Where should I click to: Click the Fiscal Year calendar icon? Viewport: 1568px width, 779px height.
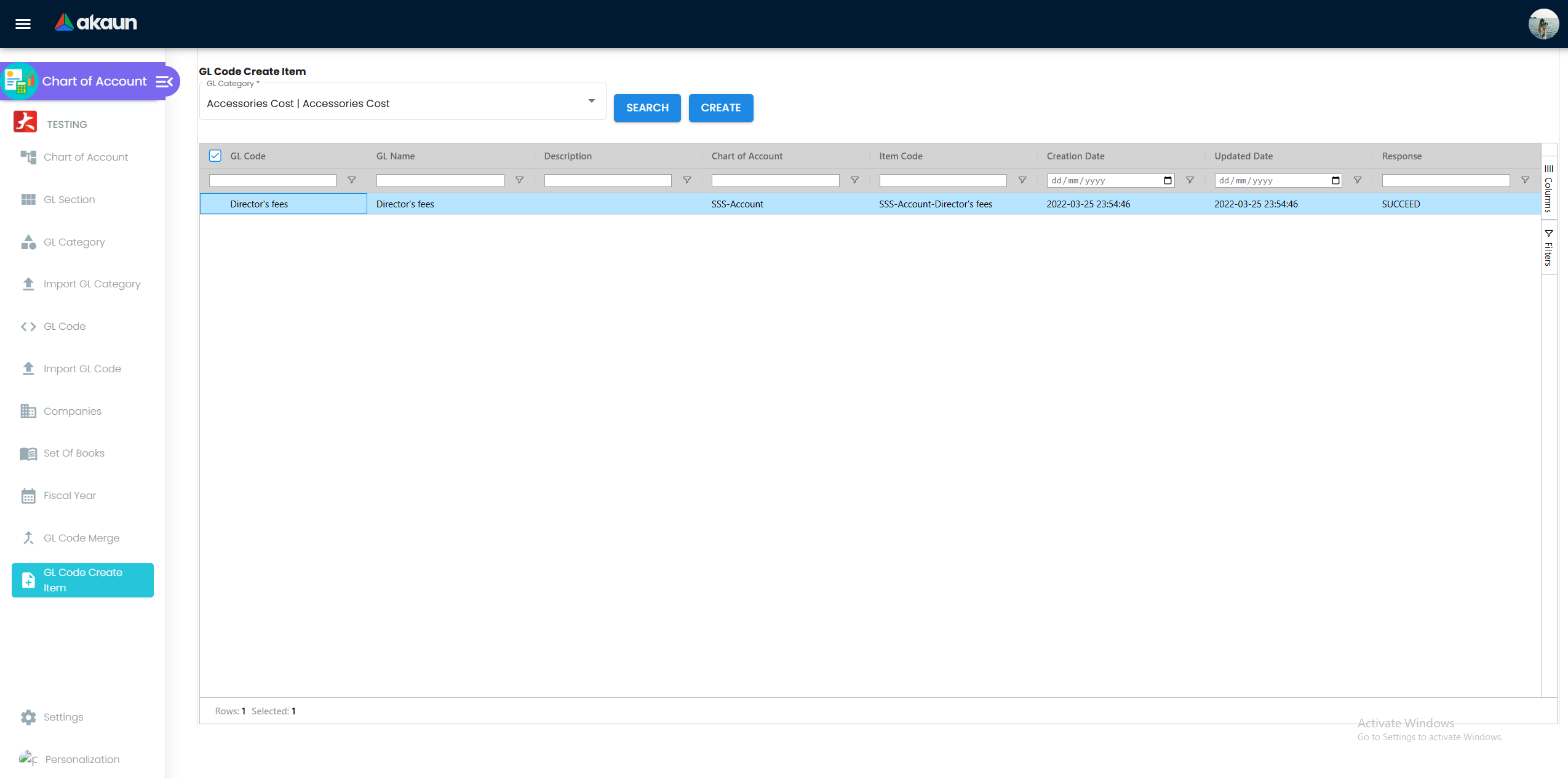coord(28,496)
